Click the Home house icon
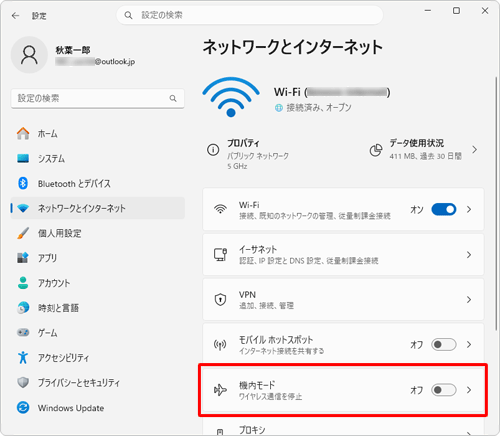Viewport: 500px width, 436px height. pos(23,133)
